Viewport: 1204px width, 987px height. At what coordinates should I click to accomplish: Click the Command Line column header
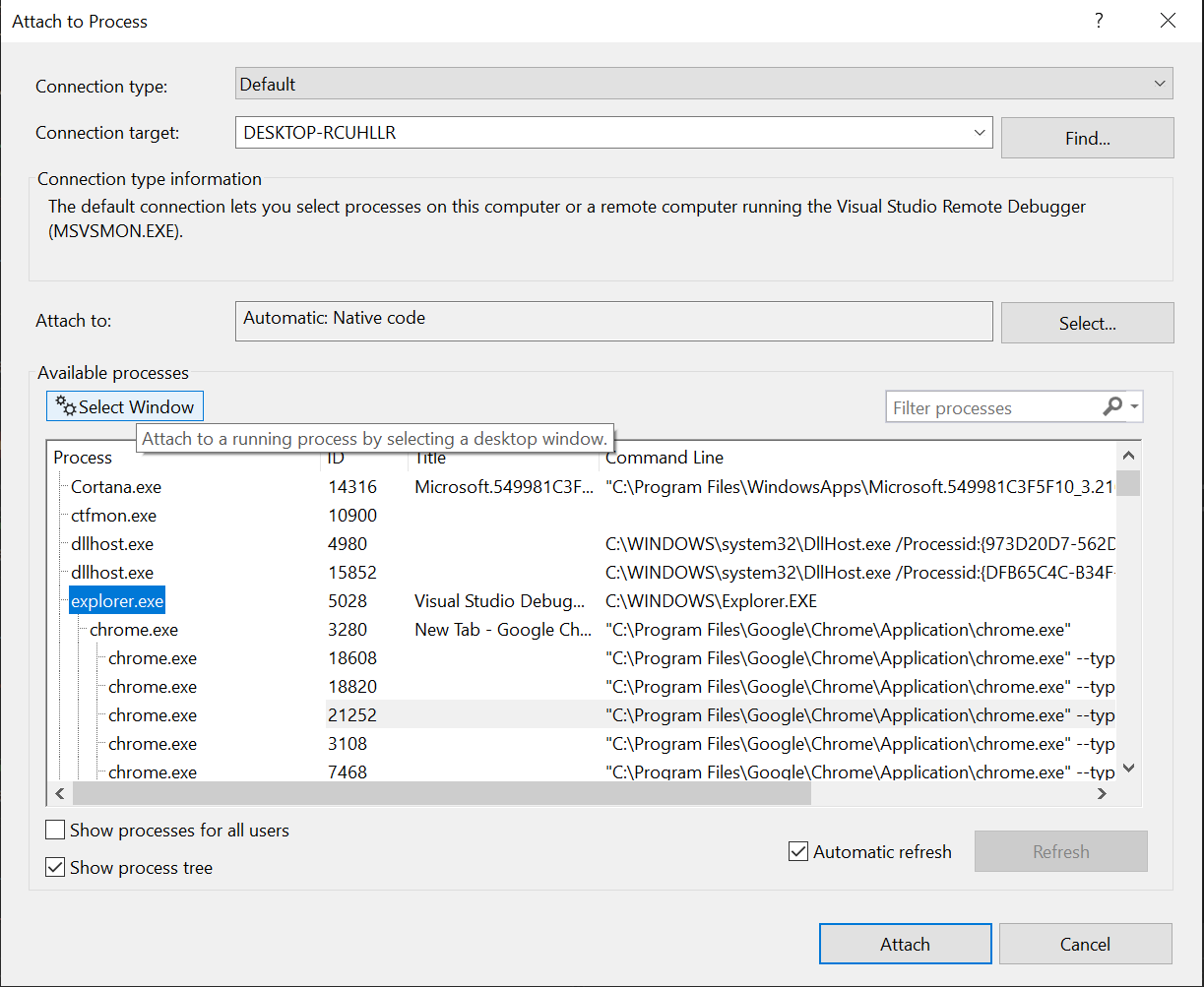point(663,457)
